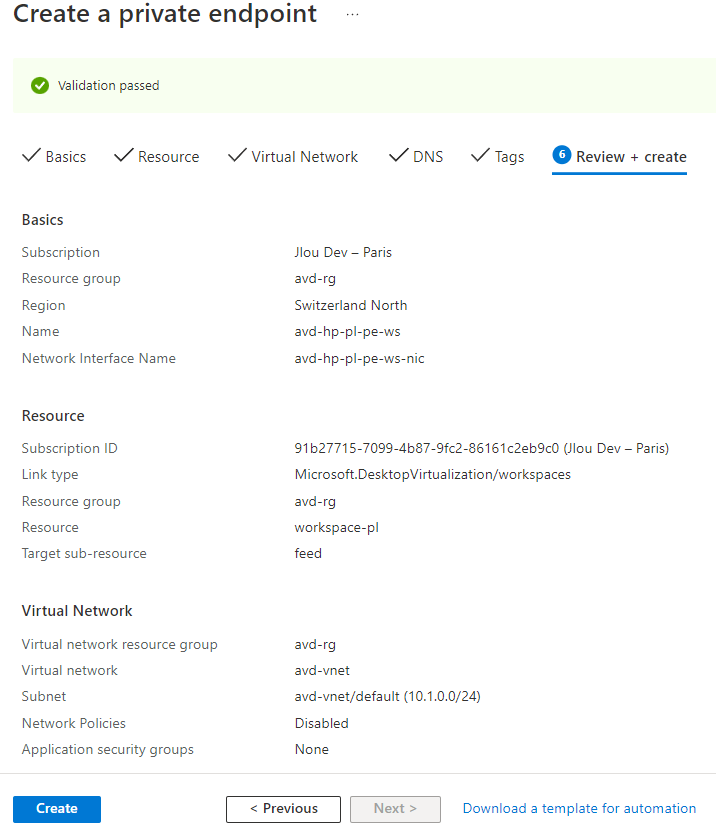Screen dimensions: 716x836
Task: Select the DNS tab
Action: [x=416, y=157]
